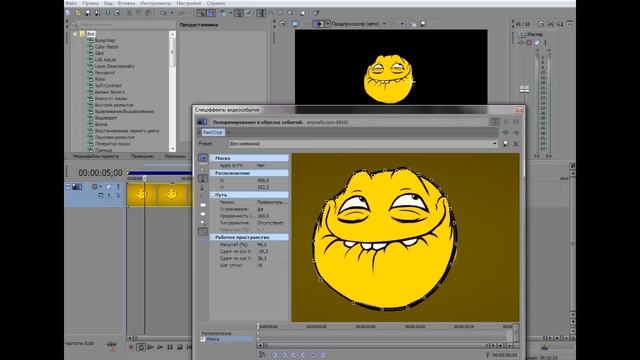Click the Режим value in Путь
The image size is (640, 360).
pos(272,202)
